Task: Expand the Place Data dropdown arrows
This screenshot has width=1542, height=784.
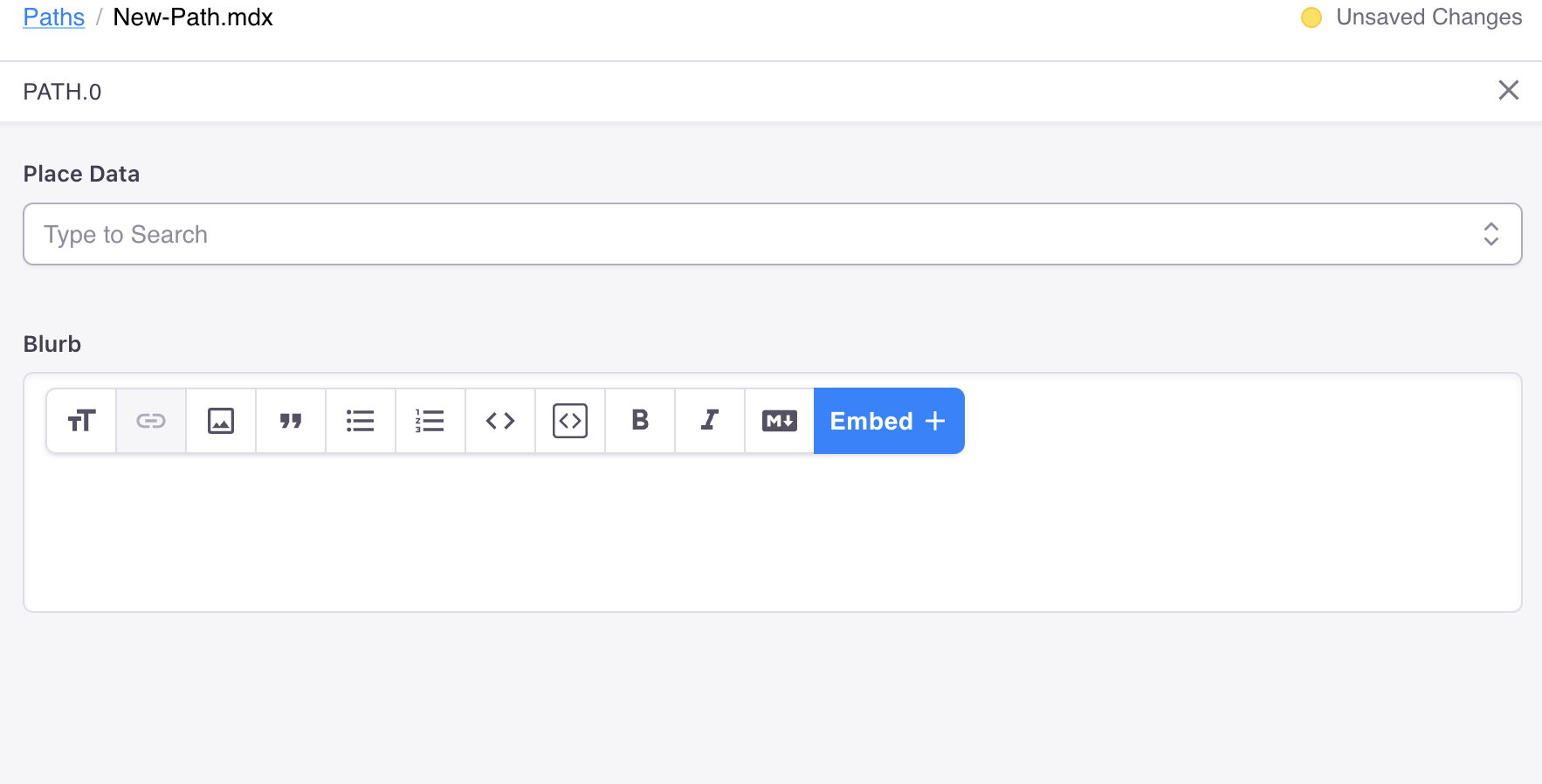Action: [1491, 234]
